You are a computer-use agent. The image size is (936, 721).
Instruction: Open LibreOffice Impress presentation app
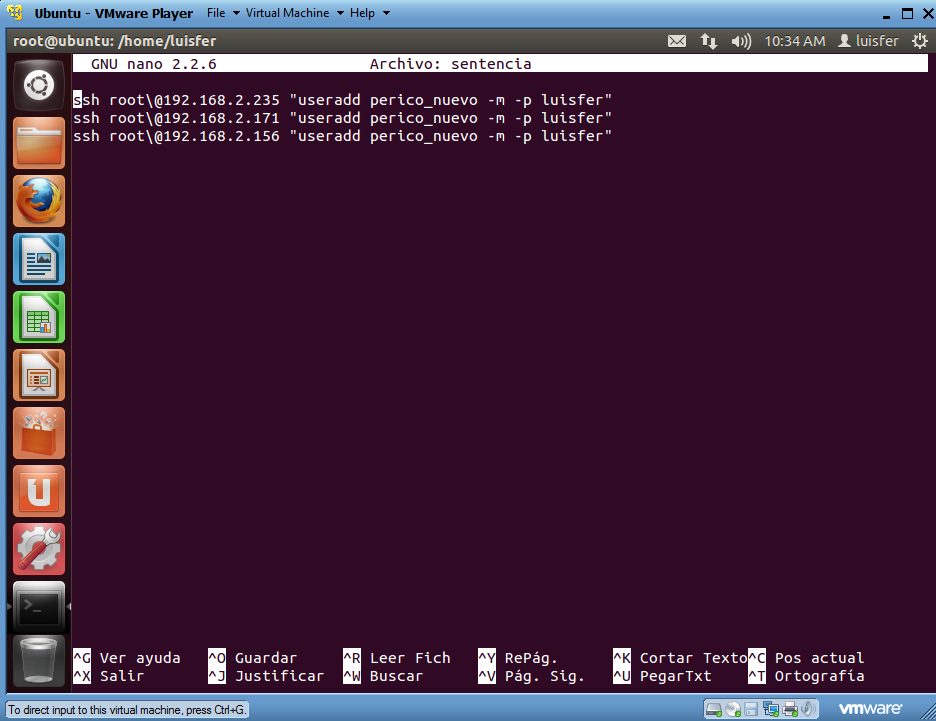[x=39, y=375]
